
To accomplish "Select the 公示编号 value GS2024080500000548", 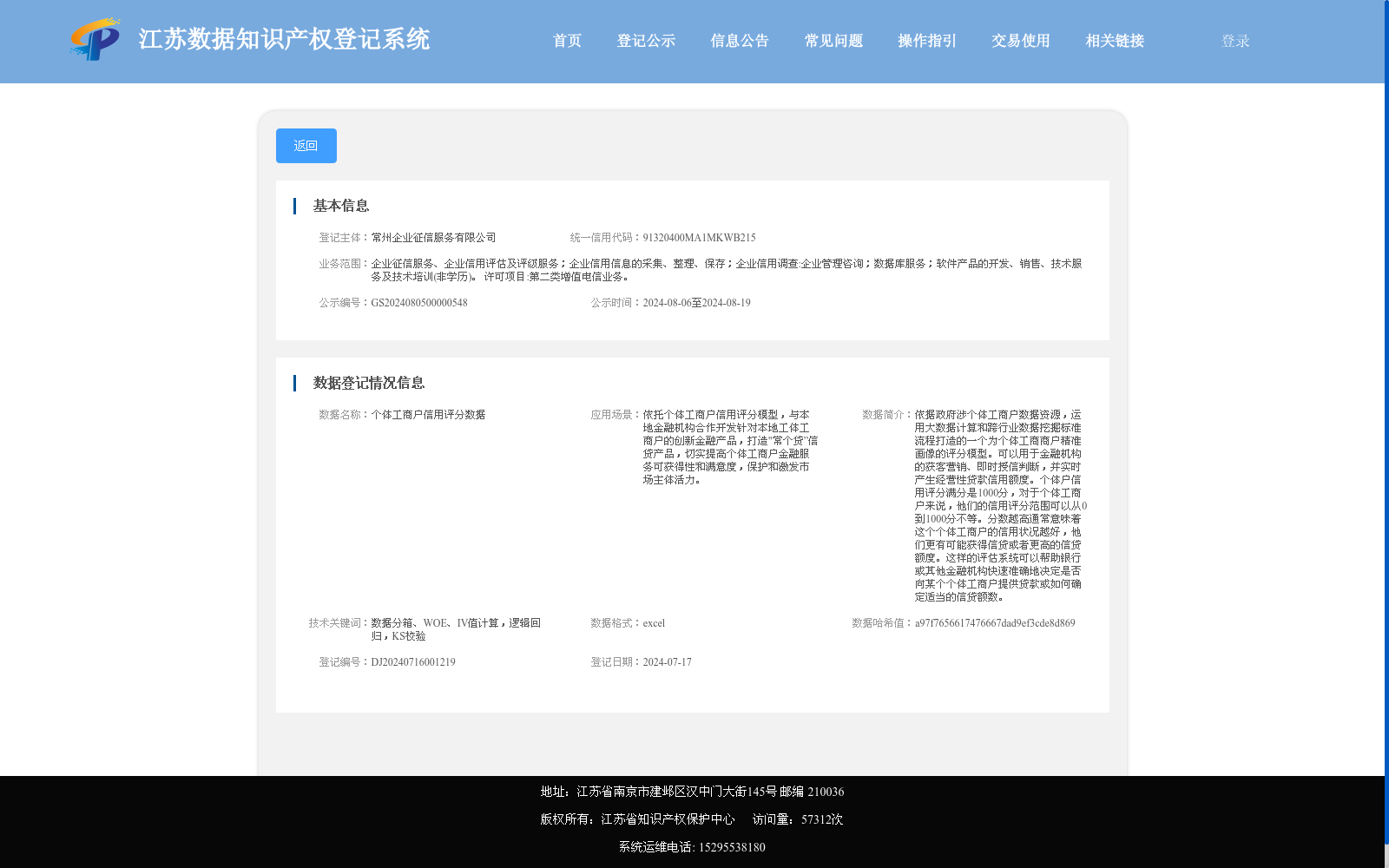I will pyautogui.click(x=419, y=303).
